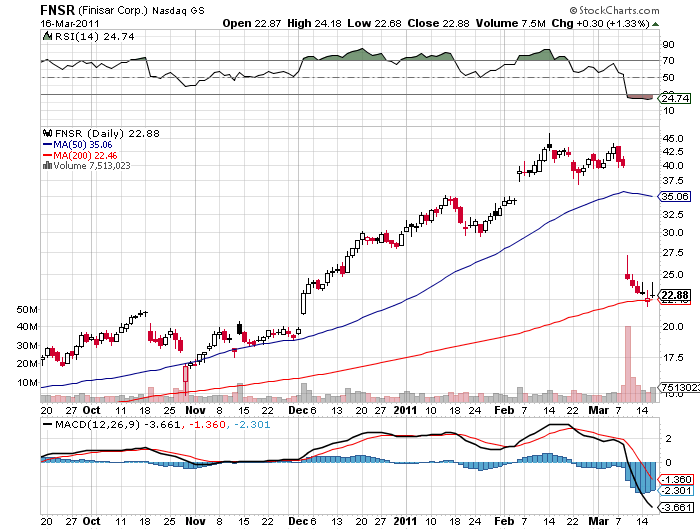Click the 27.5 price axis label
The height and width of the screenshot is (530, 700).
(x=673, y=253)
